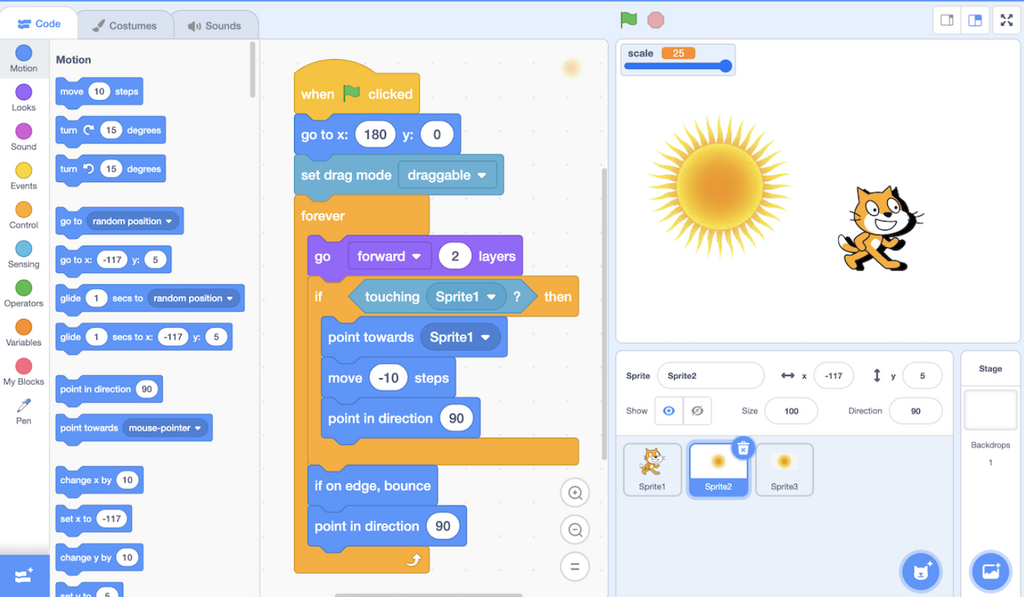Switch to the Sounds tab
Image resolution: width=1024 pixels, height=597 pixels.
pyautogui.click(x=215, y=25)
